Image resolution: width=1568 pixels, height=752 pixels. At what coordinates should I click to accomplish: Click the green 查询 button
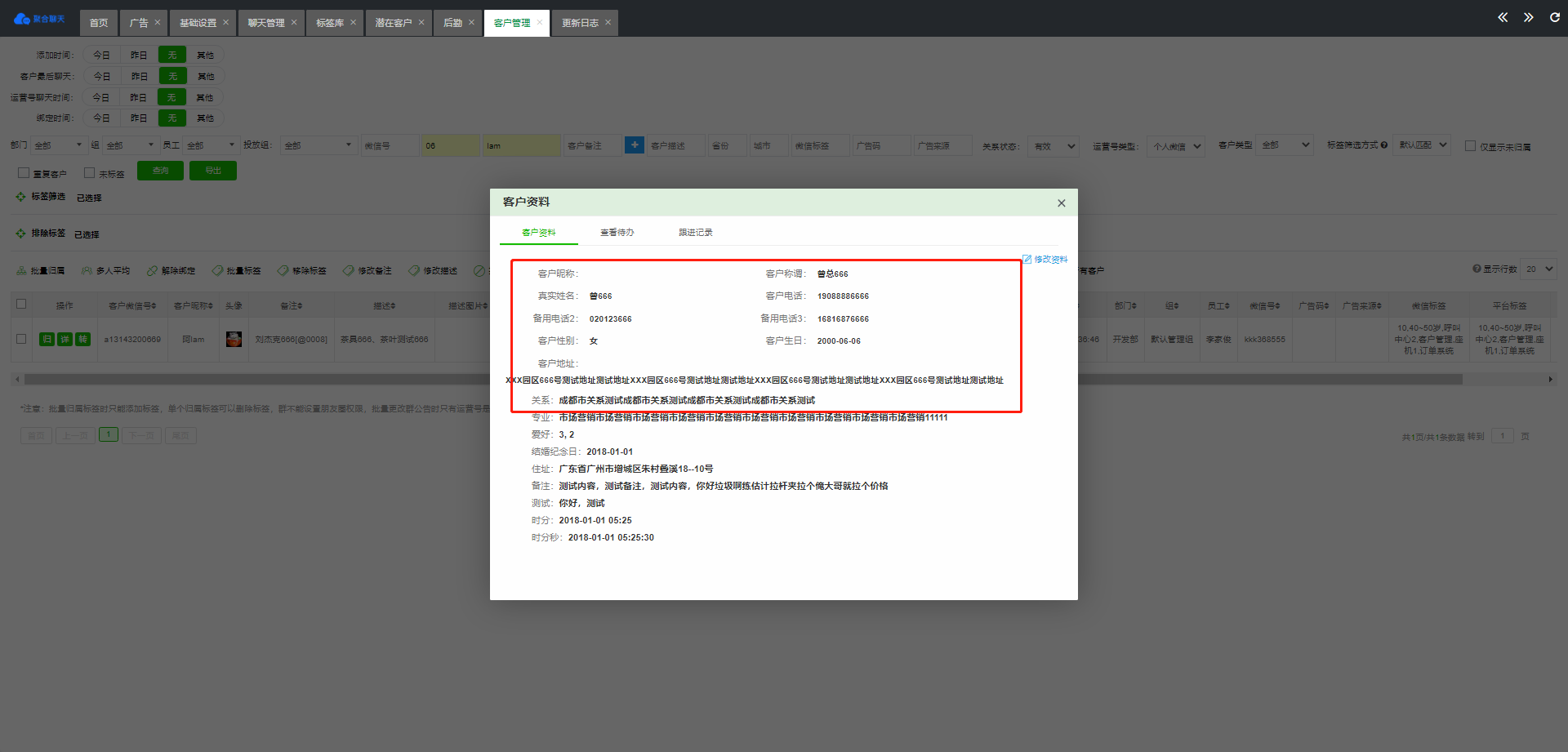[x=160, y=171]
